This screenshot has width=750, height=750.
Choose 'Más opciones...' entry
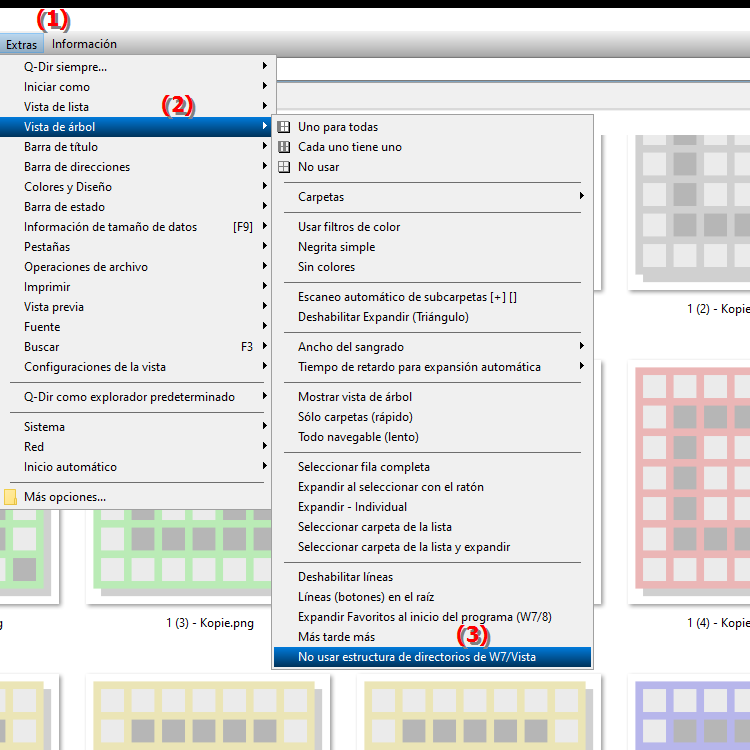[x=136, y=497]
